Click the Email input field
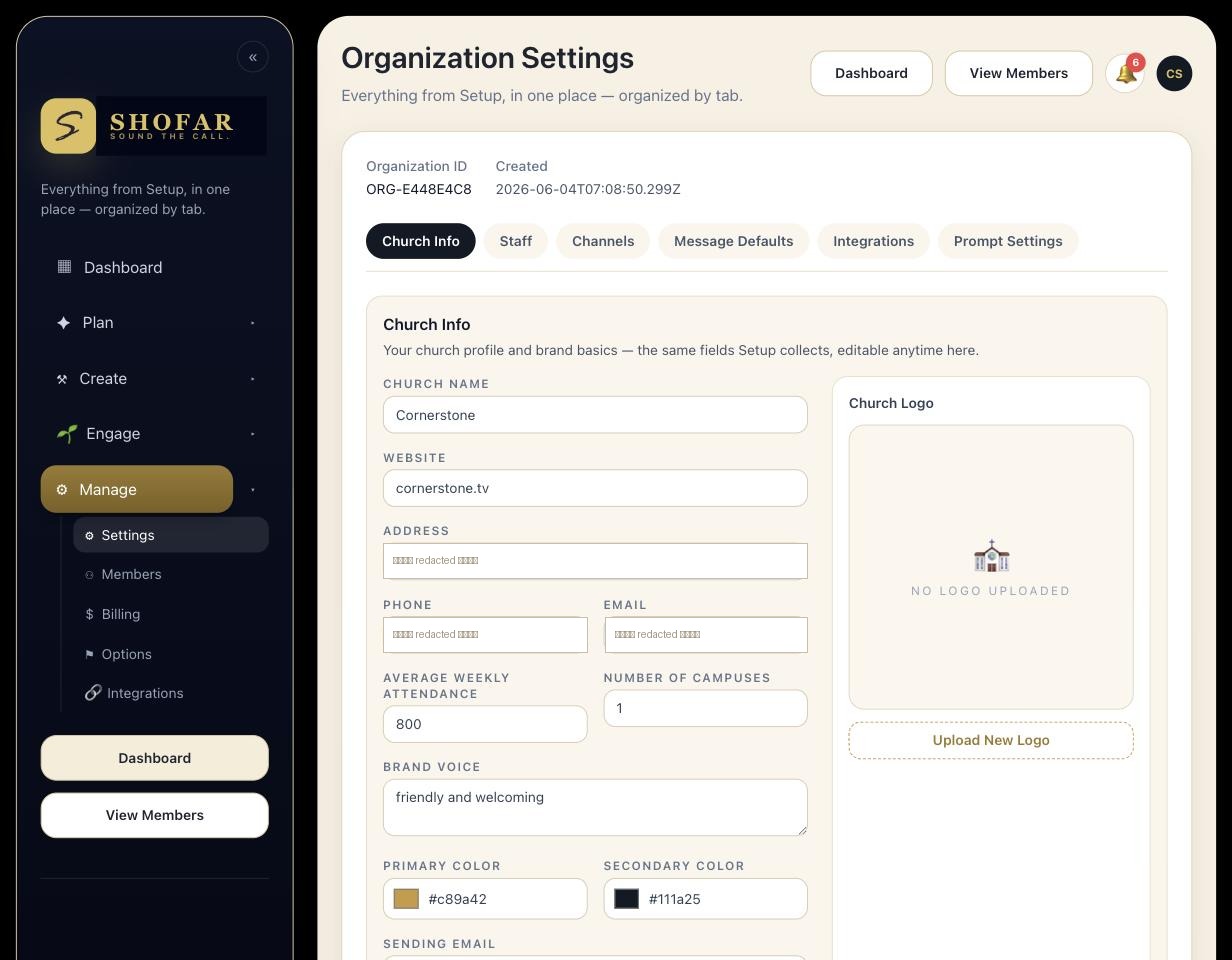This screenshot has width=1232, height=960. [706, 635]
